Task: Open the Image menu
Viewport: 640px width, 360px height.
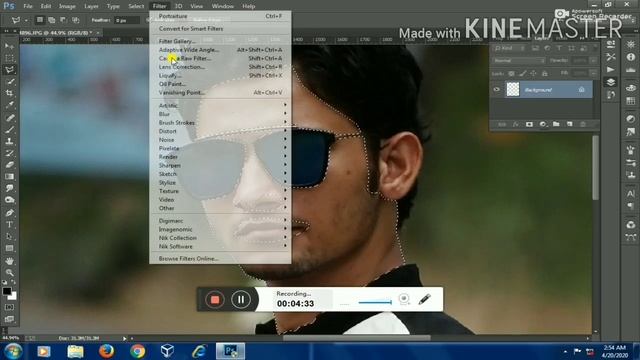Action: pos(67,6)
